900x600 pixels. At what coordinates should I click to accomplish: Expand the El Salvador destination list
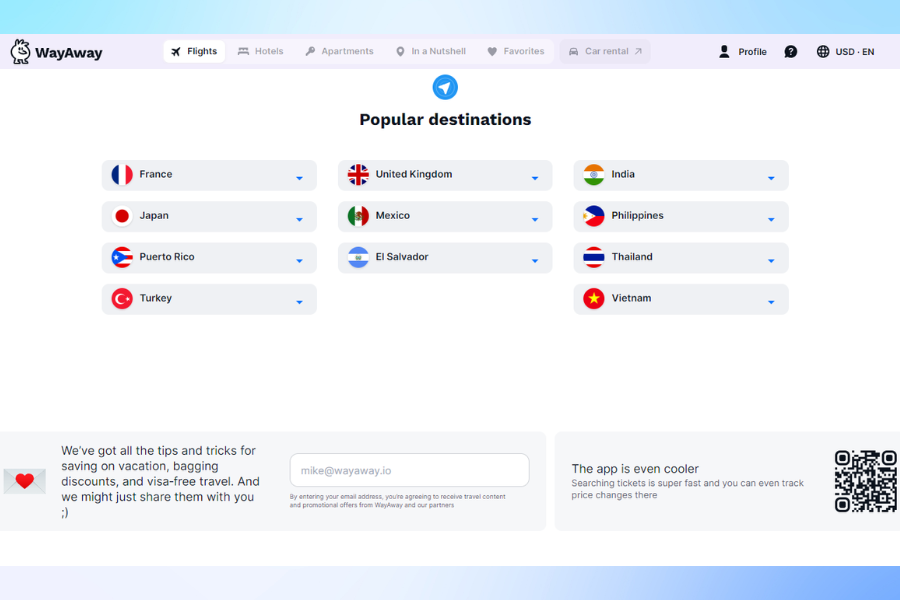pos(535,261)
